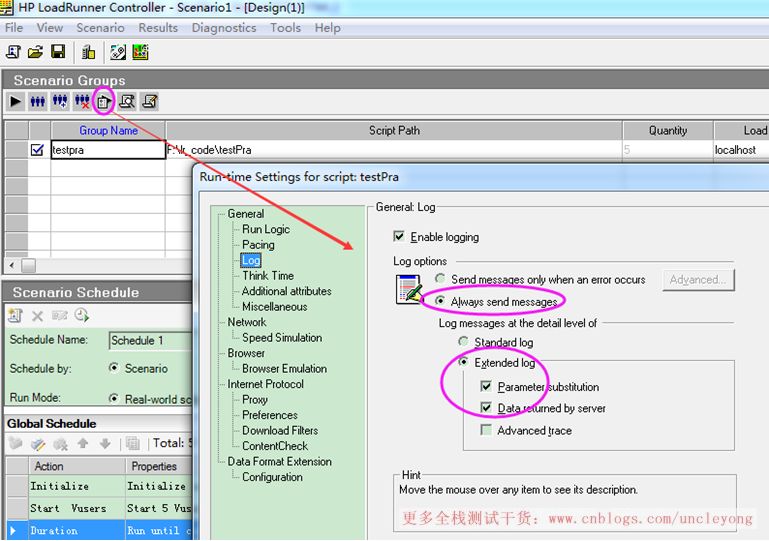Click the Add Group icon
This screenshot has height=541, width=769.
60,102
